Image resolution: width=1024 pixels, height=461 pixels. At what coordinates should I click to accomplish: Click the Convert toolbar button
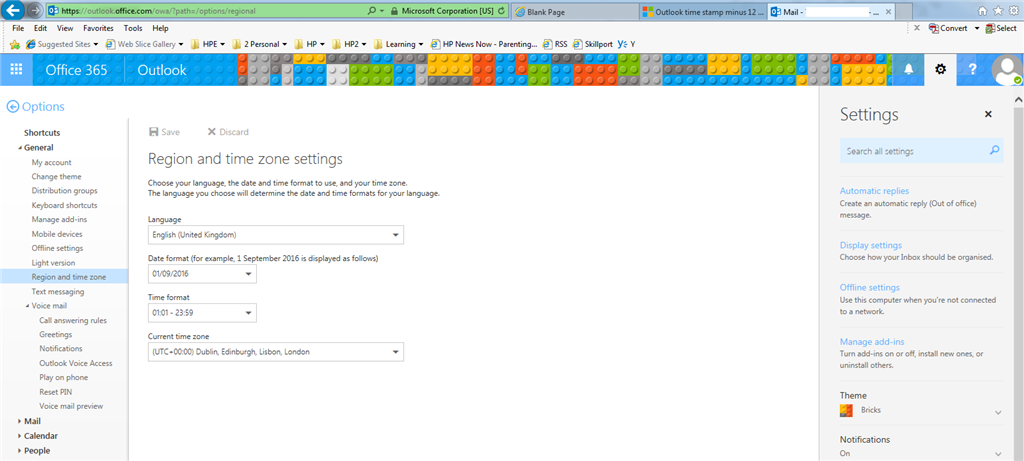[948, 28]
